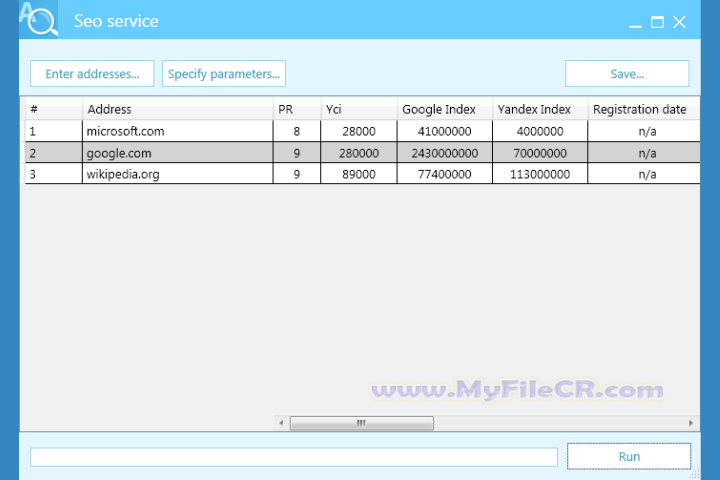Click n/a registration date for wikipedia.org

pyautogui.click(x=644, y=174)
